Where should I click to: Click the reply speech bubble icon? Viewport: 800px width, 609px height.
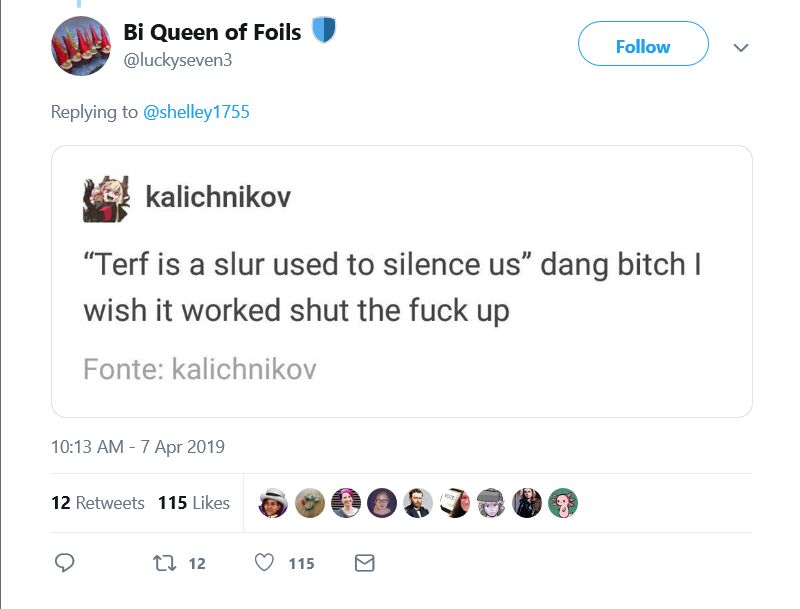[x=64, y=563]
